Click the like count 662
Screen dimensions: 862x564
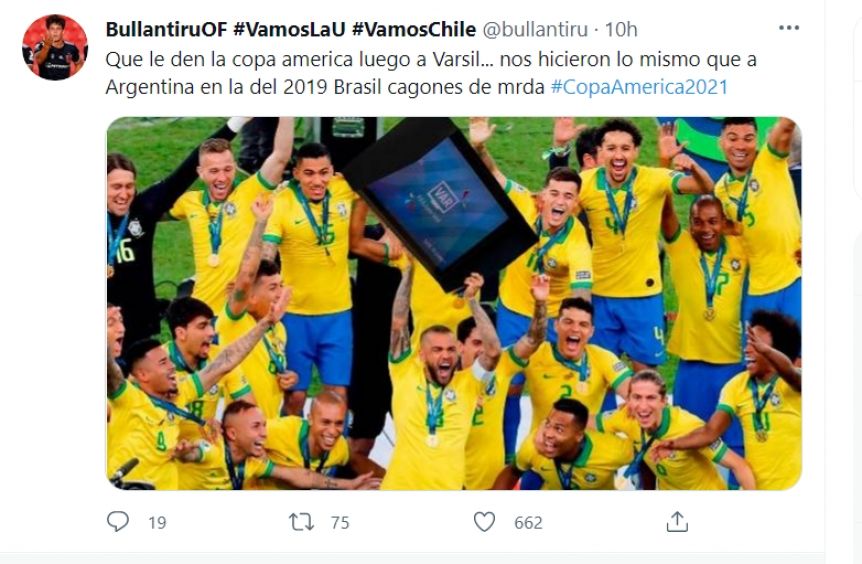coord(528,522)
